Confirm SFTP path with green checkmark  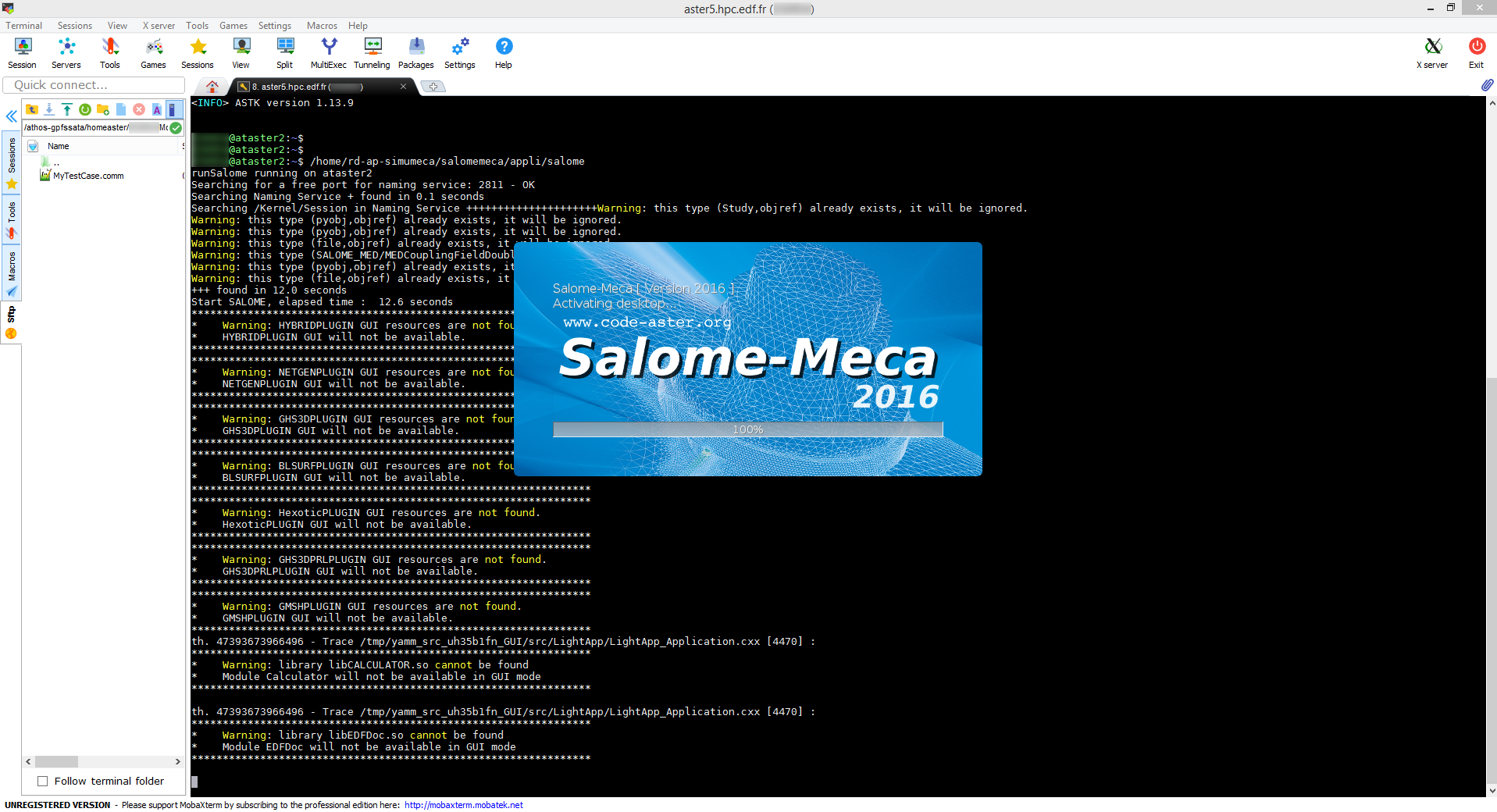click(176, 127)
